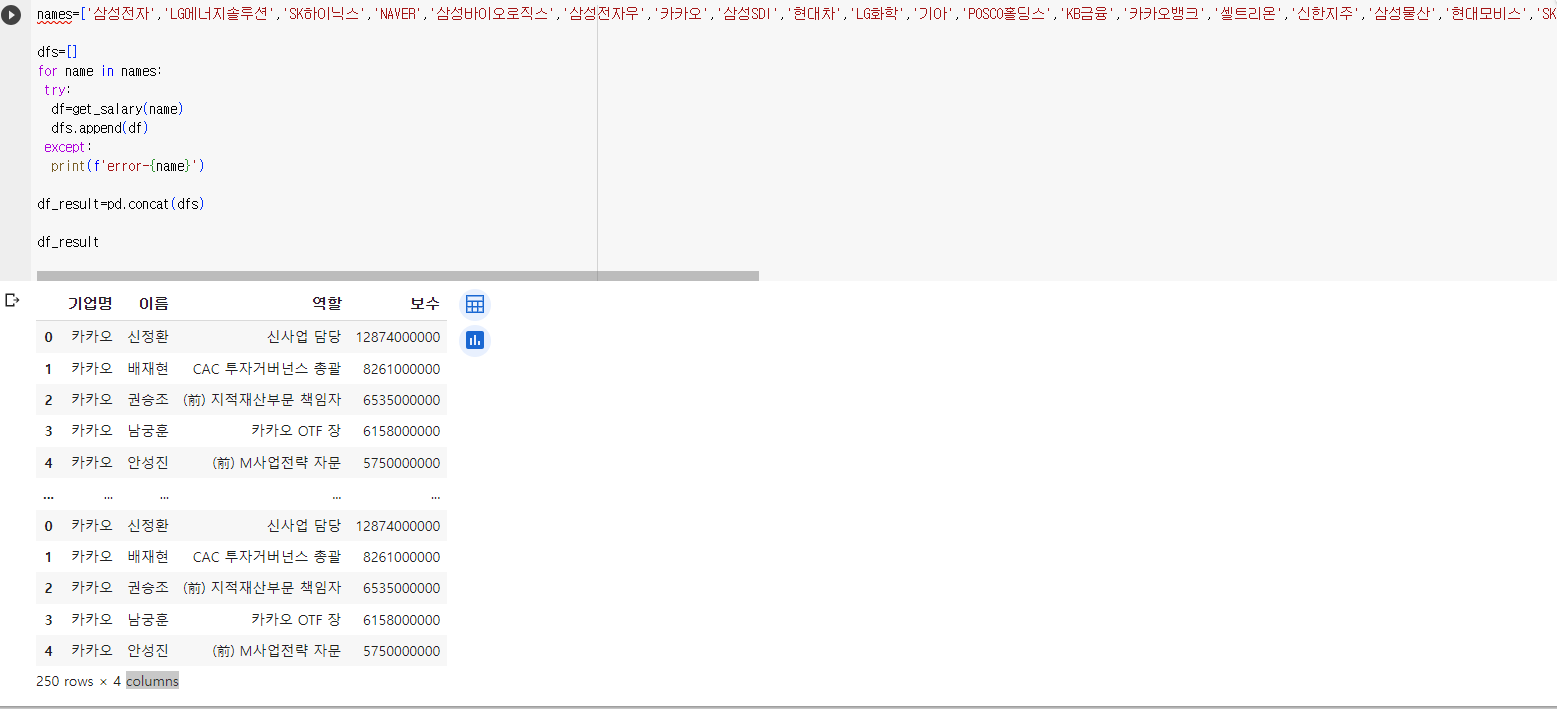Click the 'dfs=[]' code line
Screen dimensions: 1557x709
click(x=57, y=52)
